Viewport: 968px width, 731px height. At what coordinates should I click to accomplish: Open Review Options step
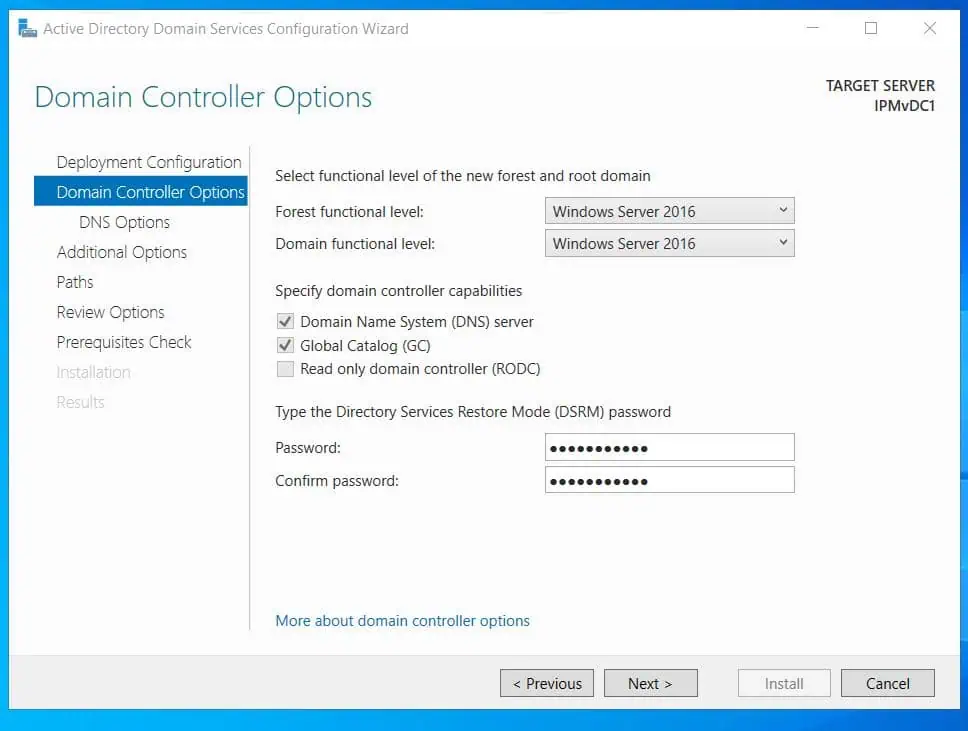111,312
